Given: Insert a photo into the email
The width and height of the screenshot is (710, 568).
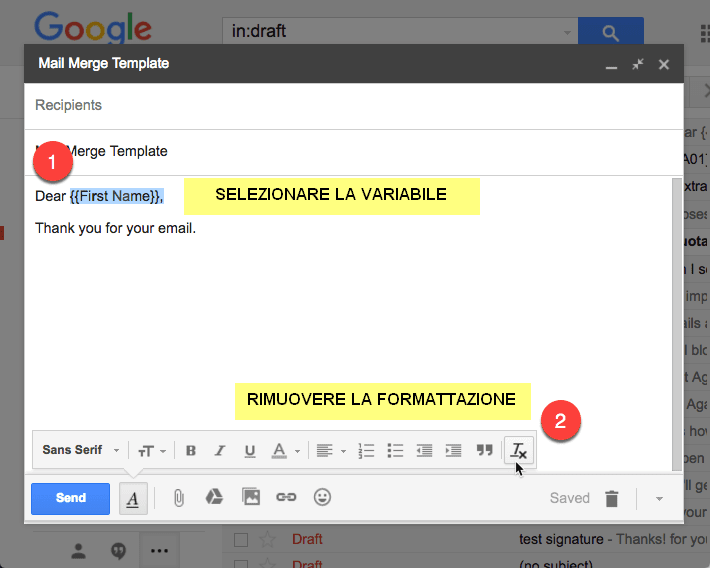Looking at the screenshot, I should [x=251, y=497].
